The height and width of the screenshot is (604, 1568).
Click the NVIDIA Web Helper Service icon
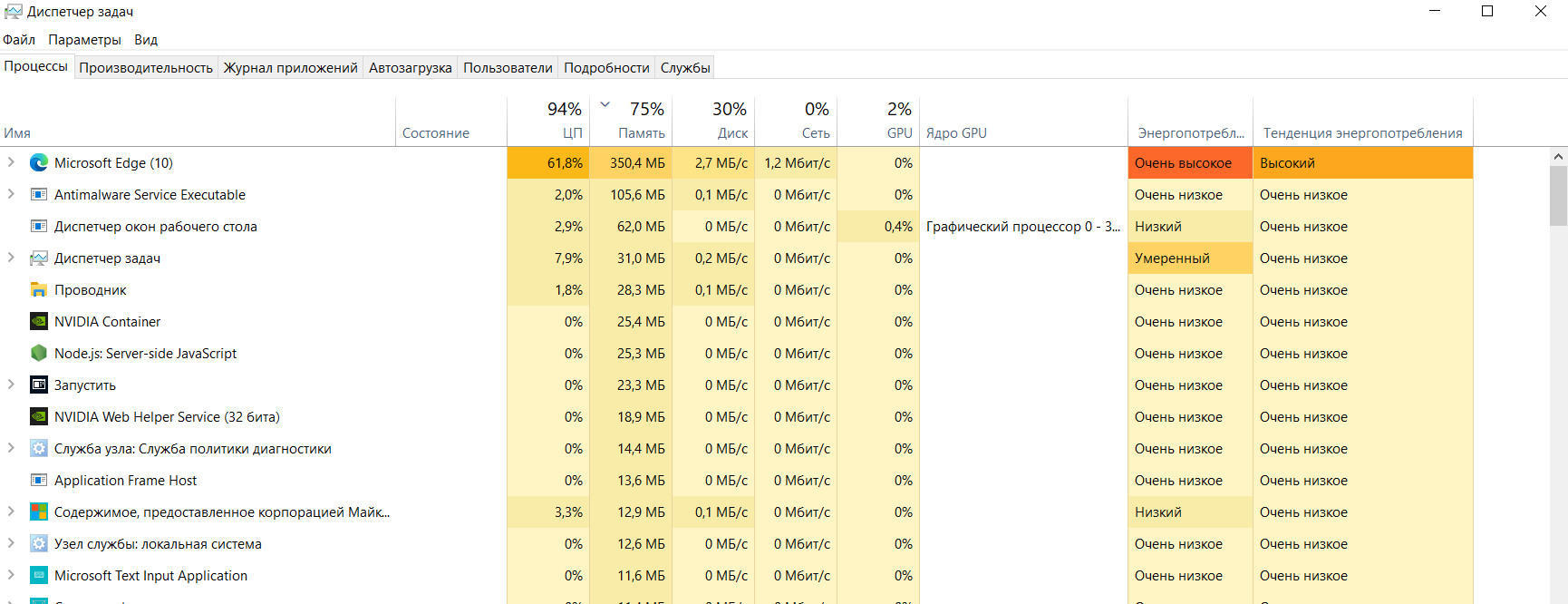point(39,417)
